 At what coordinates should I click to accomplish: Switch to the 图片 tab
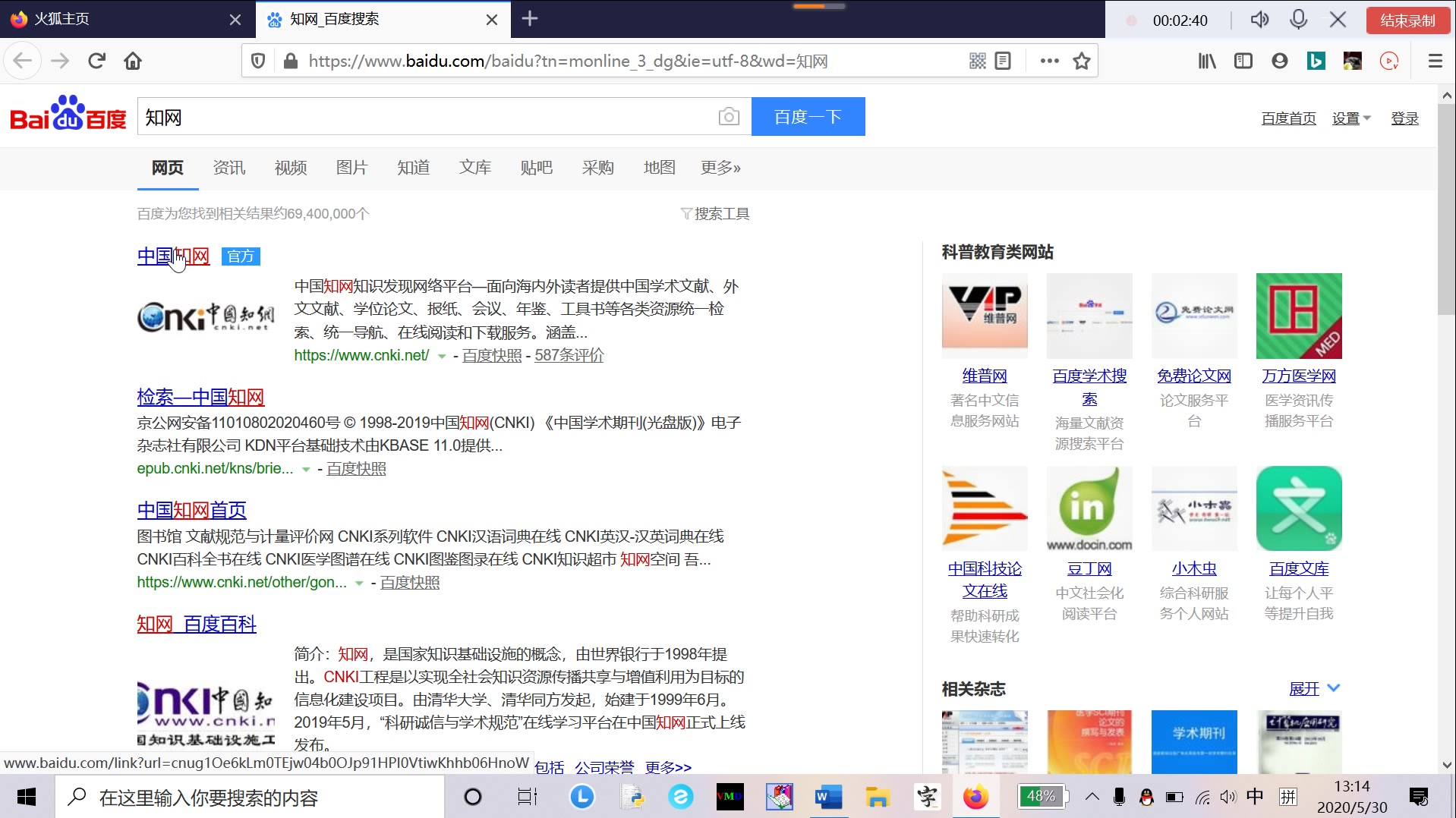point(352,168)
